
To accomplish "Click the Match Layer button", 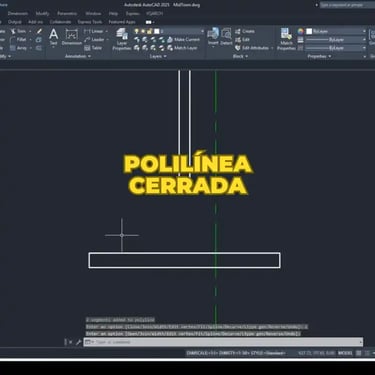I will (182, 48).
